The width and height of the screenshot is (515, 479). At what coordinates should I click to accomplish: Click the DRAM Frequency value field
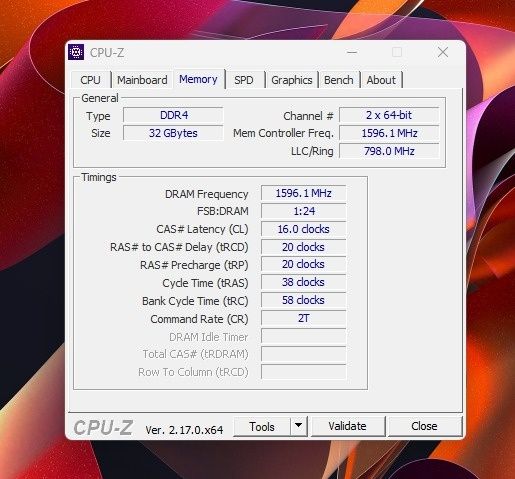pyautogui.click(x=304, y=193)
